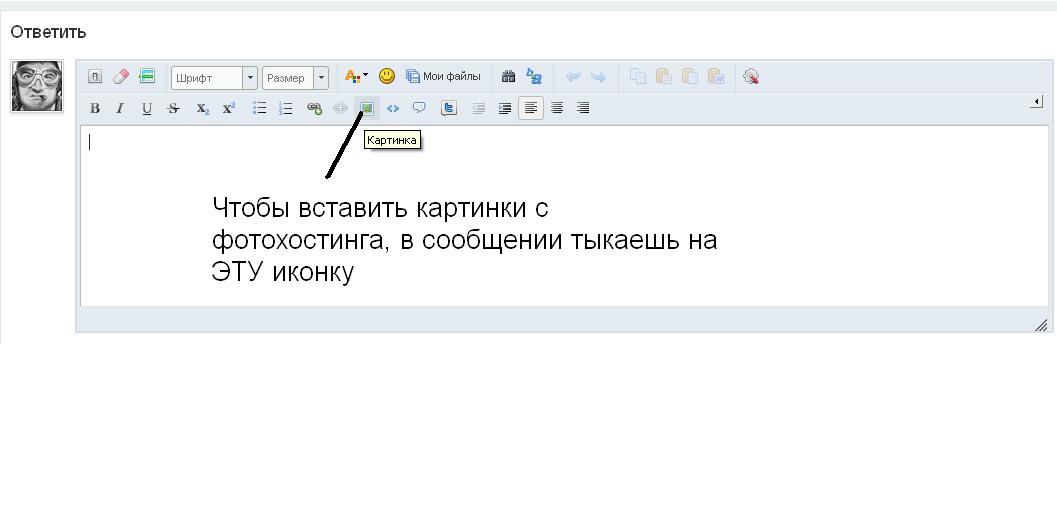Click the code brackets icon
Image resolution: width=1057 pixels, height=512 pixels.
(393, 108)
